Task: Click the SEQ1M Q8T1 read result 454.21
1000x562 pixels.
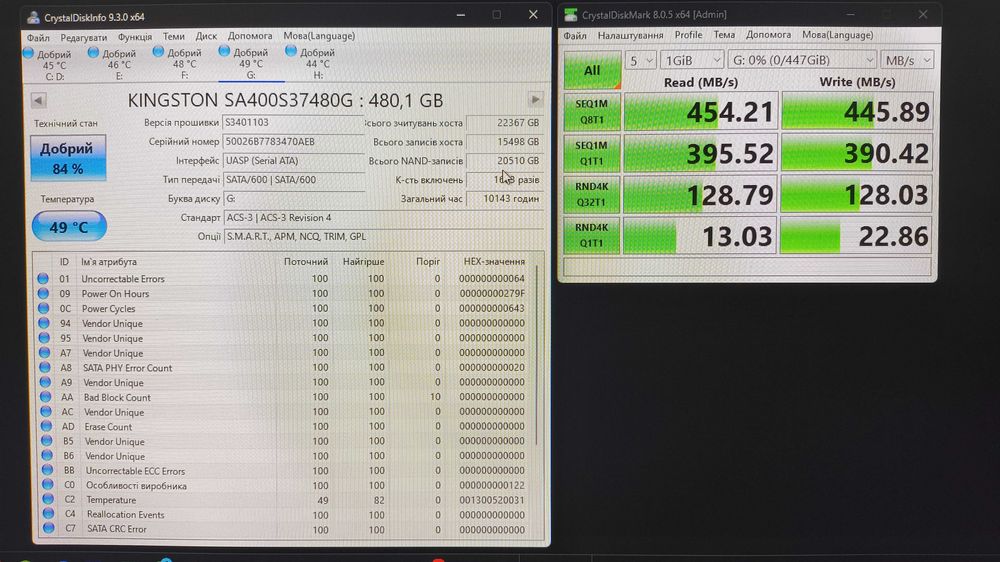Action: point(701,112)
